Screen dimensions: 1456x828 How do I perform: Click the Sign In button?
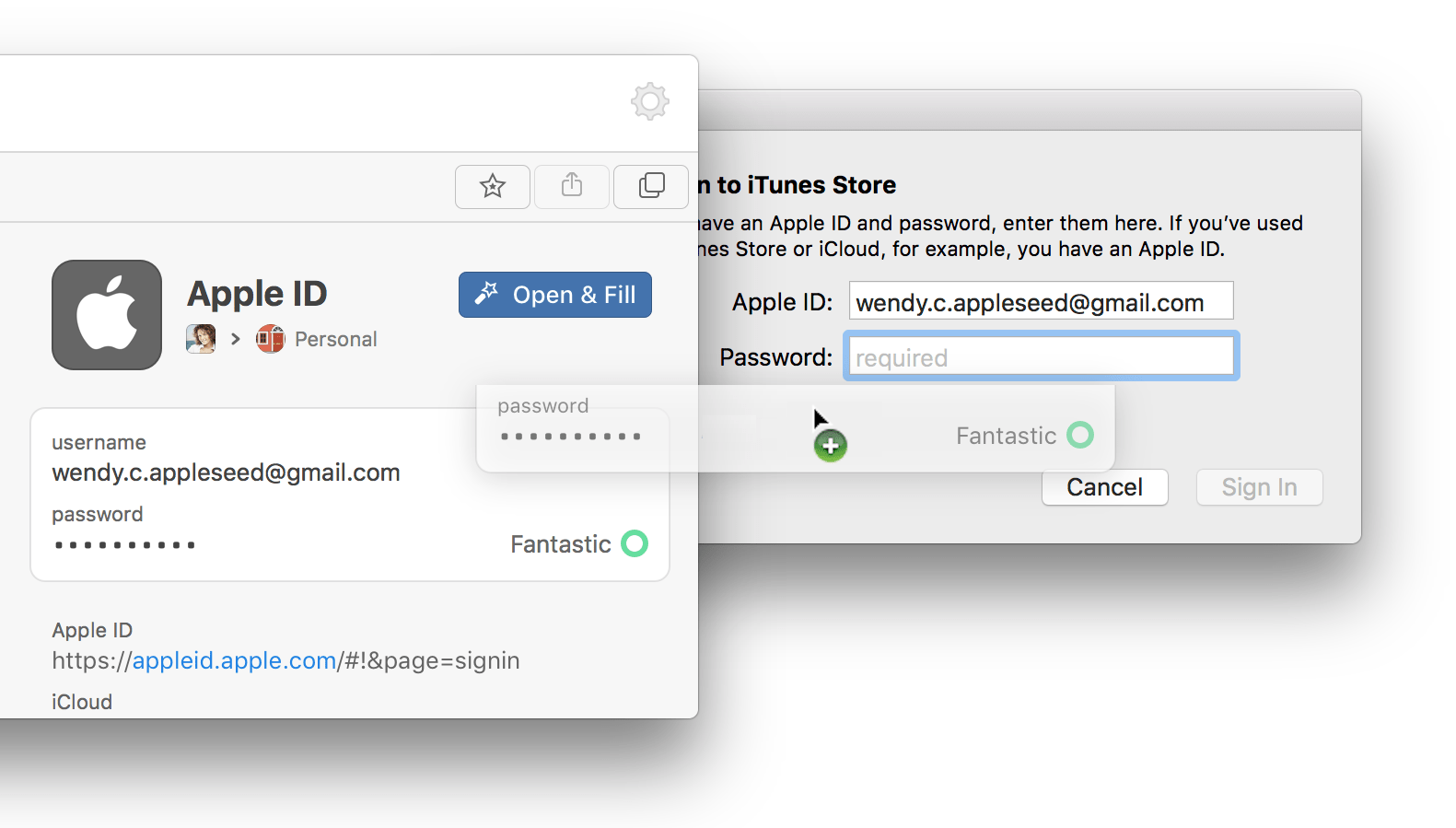click(x=1260, y=487)
